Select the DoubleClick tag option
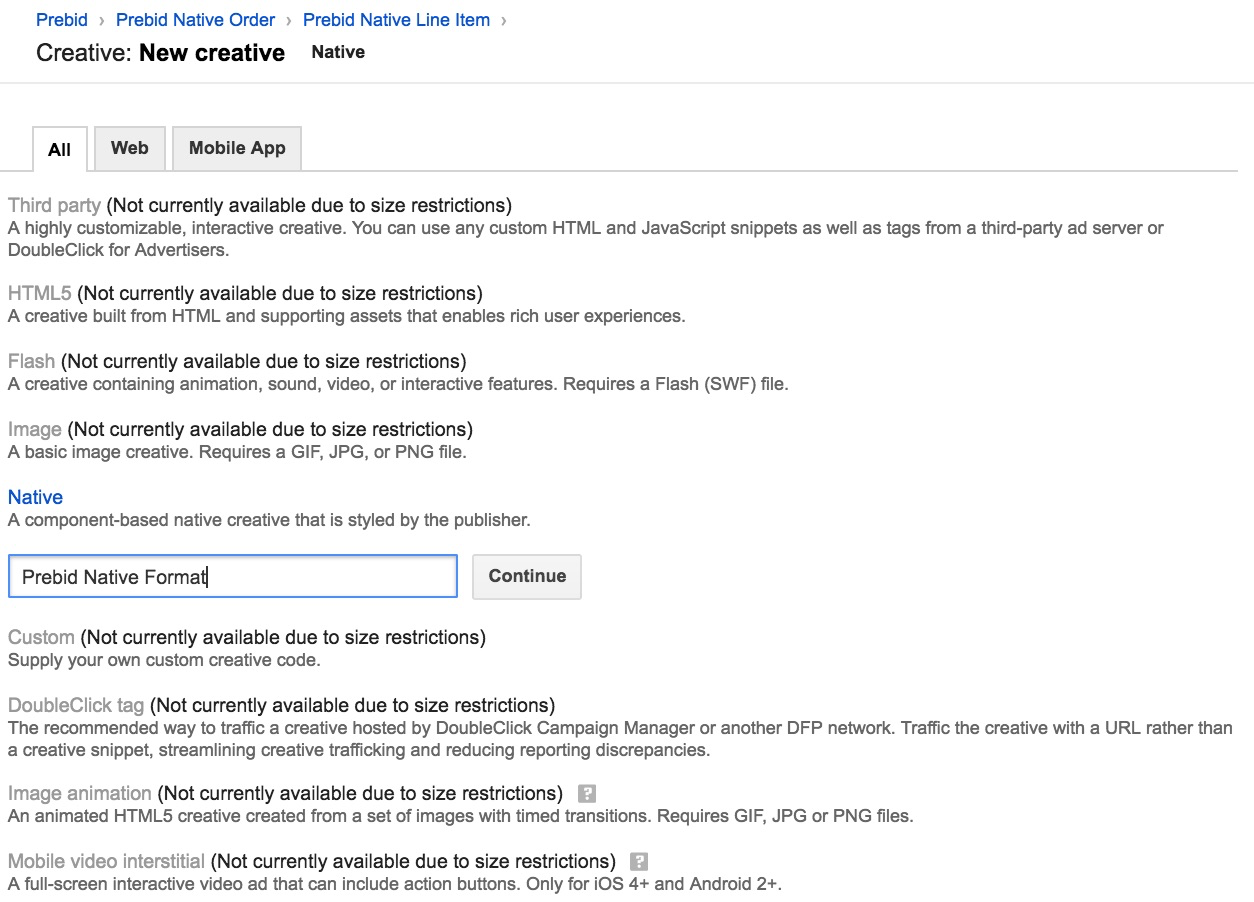This screenshot has height=902, width=1254. [75, 705]
